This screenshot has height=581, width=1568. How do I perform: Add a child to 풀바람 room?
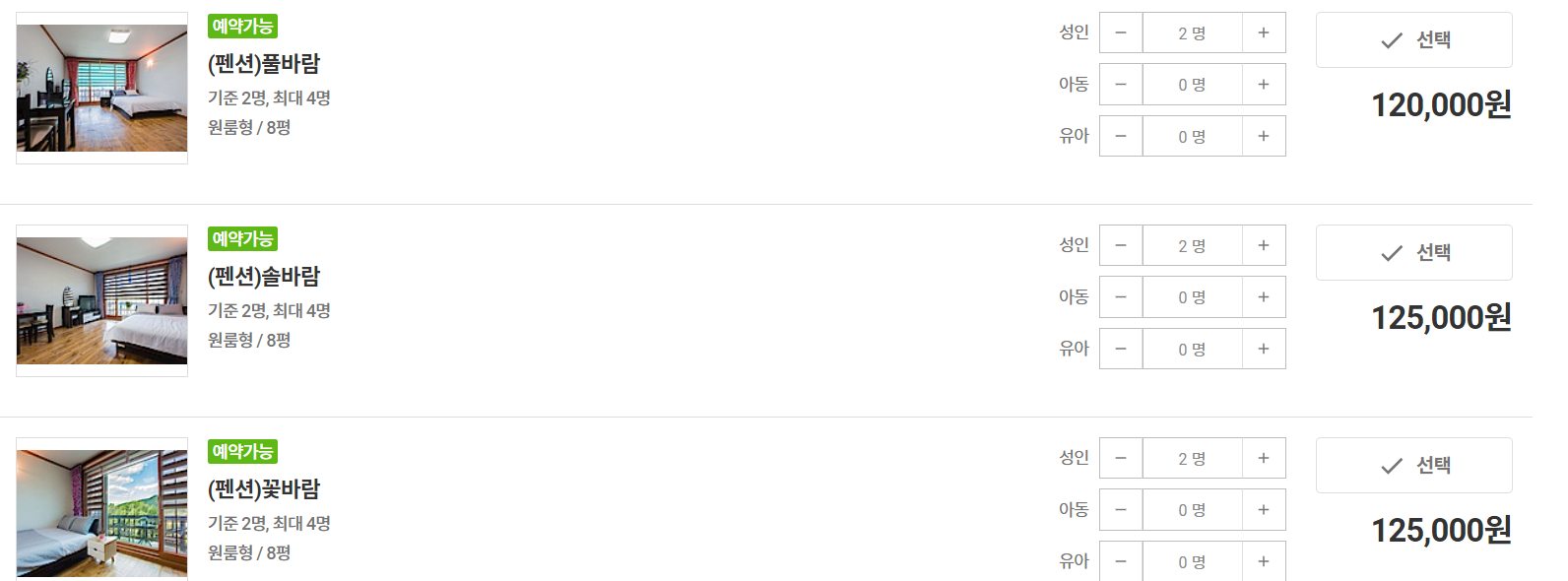point(1264,85)
